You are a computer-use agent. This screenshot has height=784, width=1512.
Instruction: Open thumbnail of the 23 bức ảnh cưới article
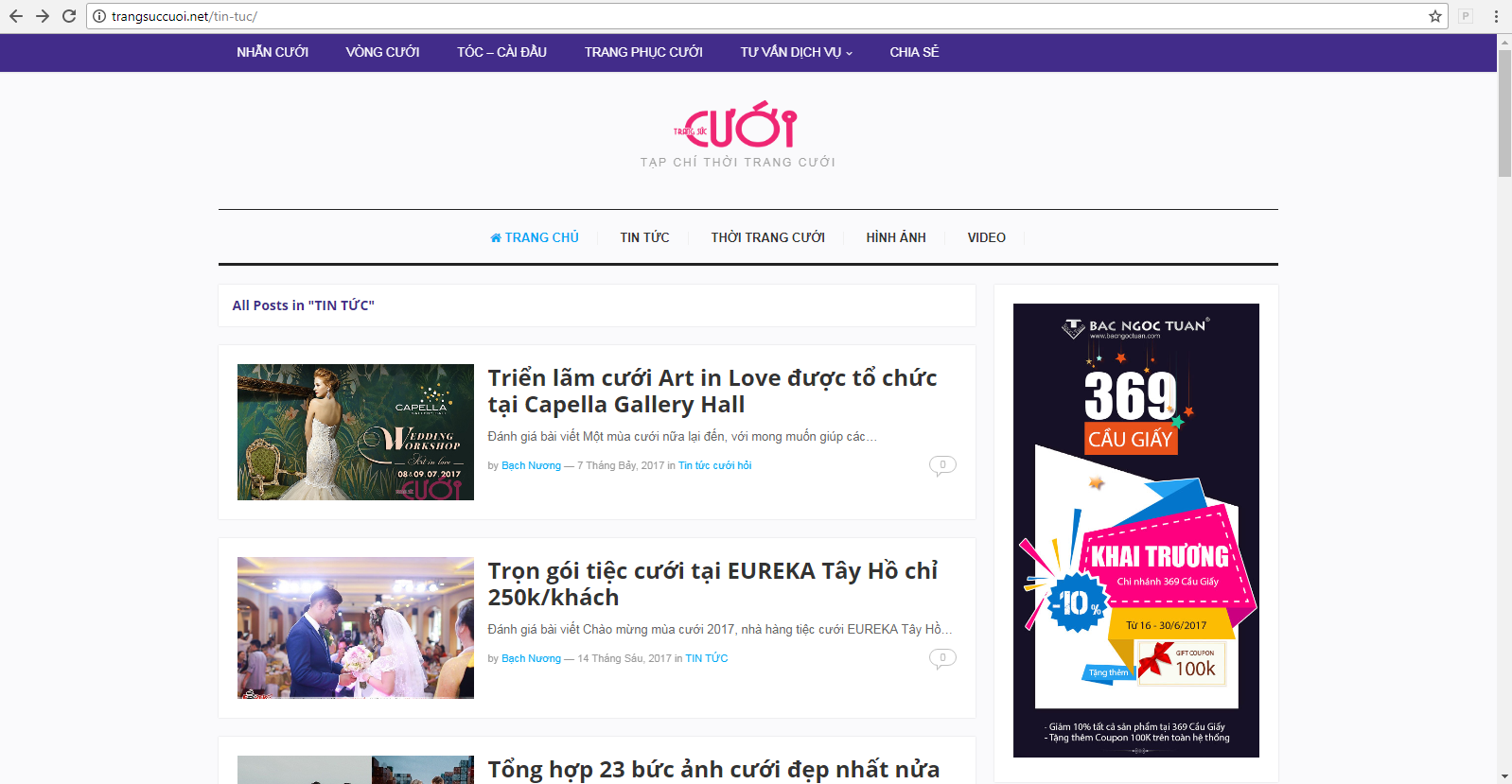[x=356, y=770]
